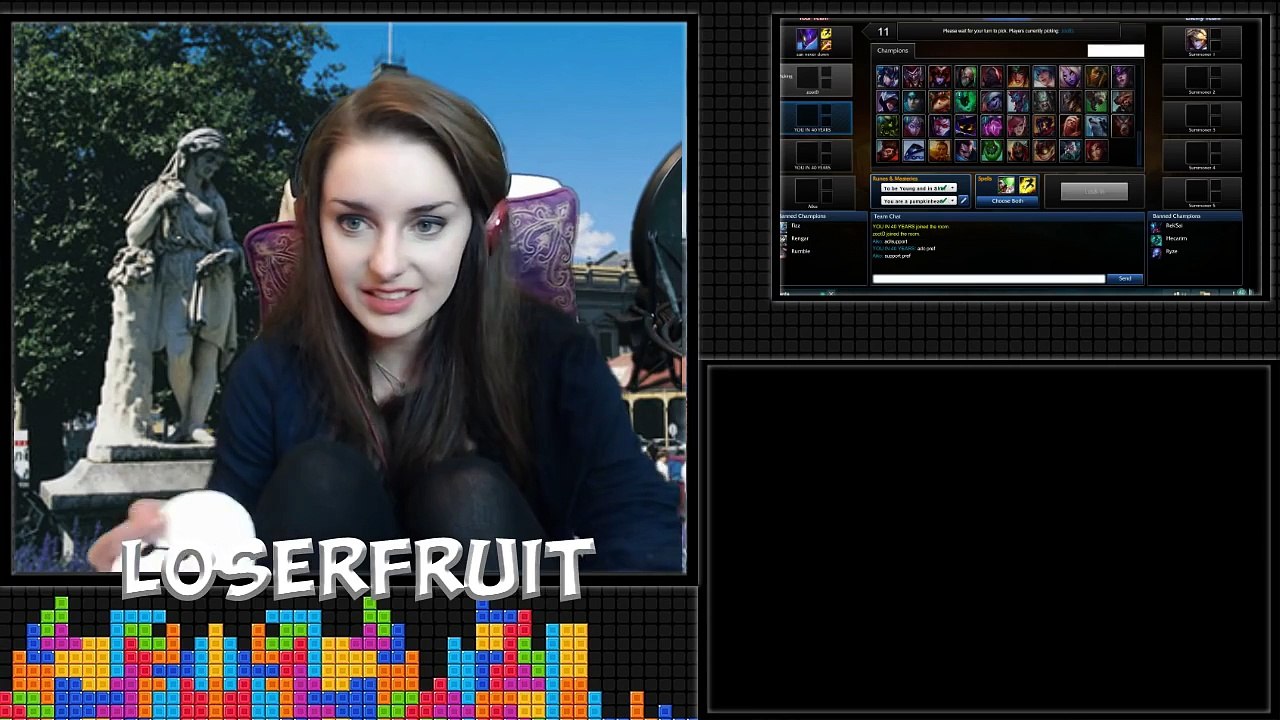Click the countdown timer showing 11
Image resolution: width=1280 pixels, height=720 pixels.
(883, 32)
